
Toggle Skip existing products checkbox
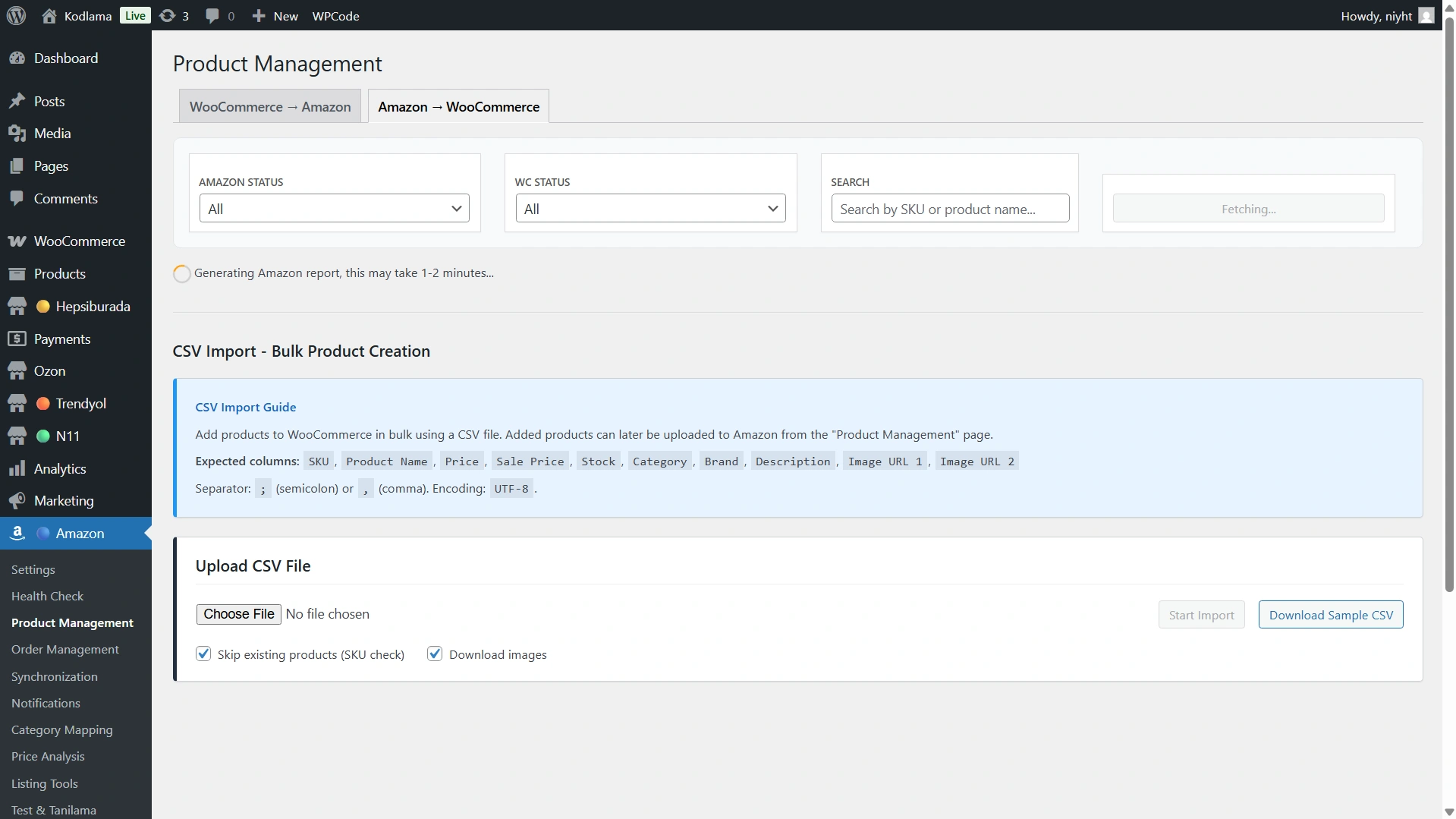pos(203,654)
